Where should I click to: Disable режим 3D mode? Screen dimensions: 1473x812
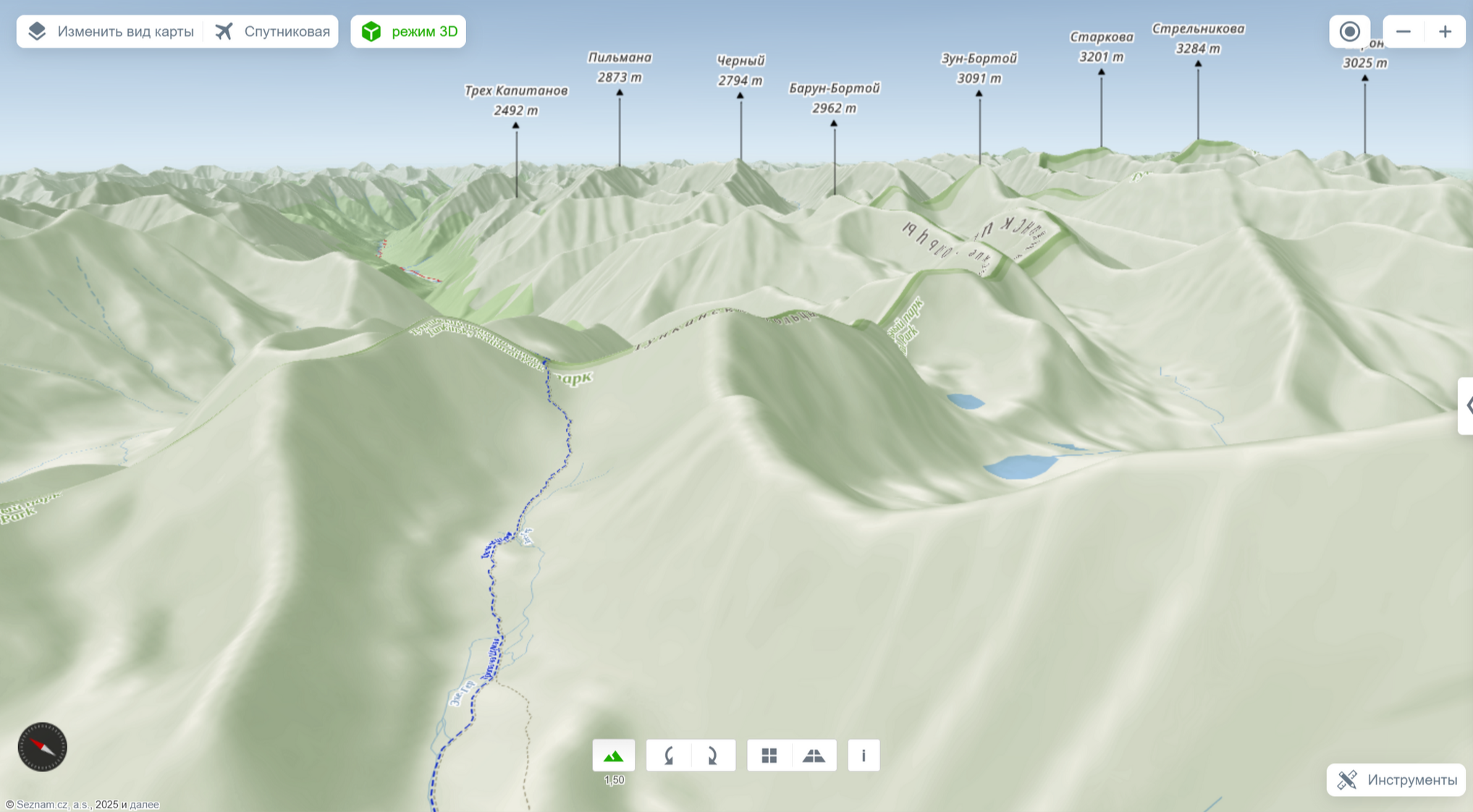click(408, 32)
